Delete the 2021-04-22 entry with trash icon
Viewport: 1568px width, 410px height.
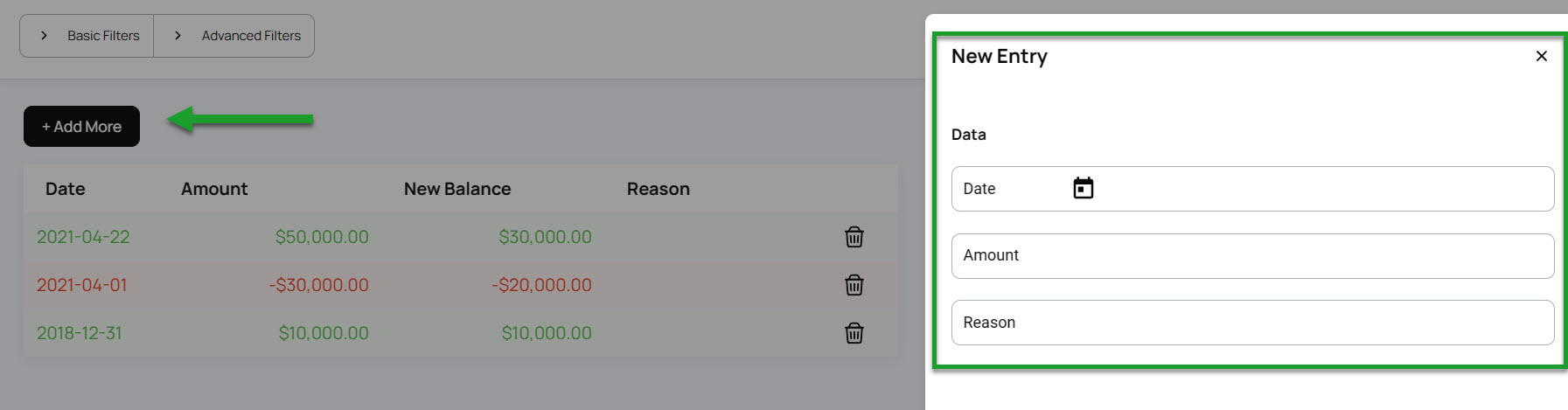click(854, 237)
